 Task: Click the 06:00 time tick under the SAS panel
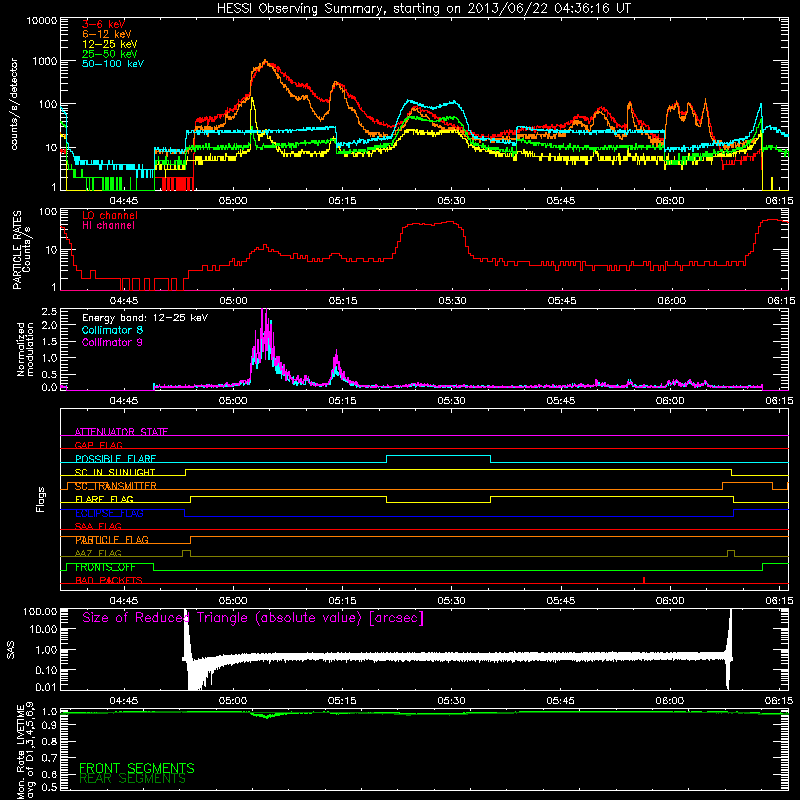pos(670,701)
